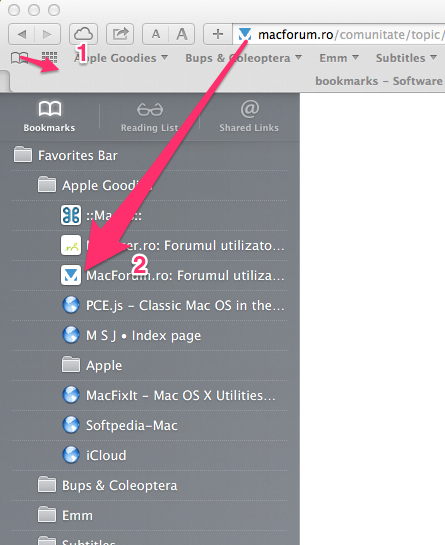Open M S J • Index page bookmark
445x545 pixels.
(149, 335)
